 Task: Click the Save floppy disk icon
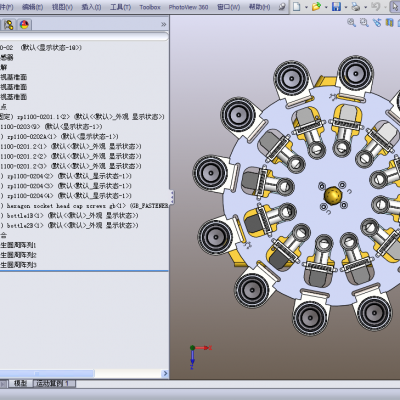(x=336, y=6)
